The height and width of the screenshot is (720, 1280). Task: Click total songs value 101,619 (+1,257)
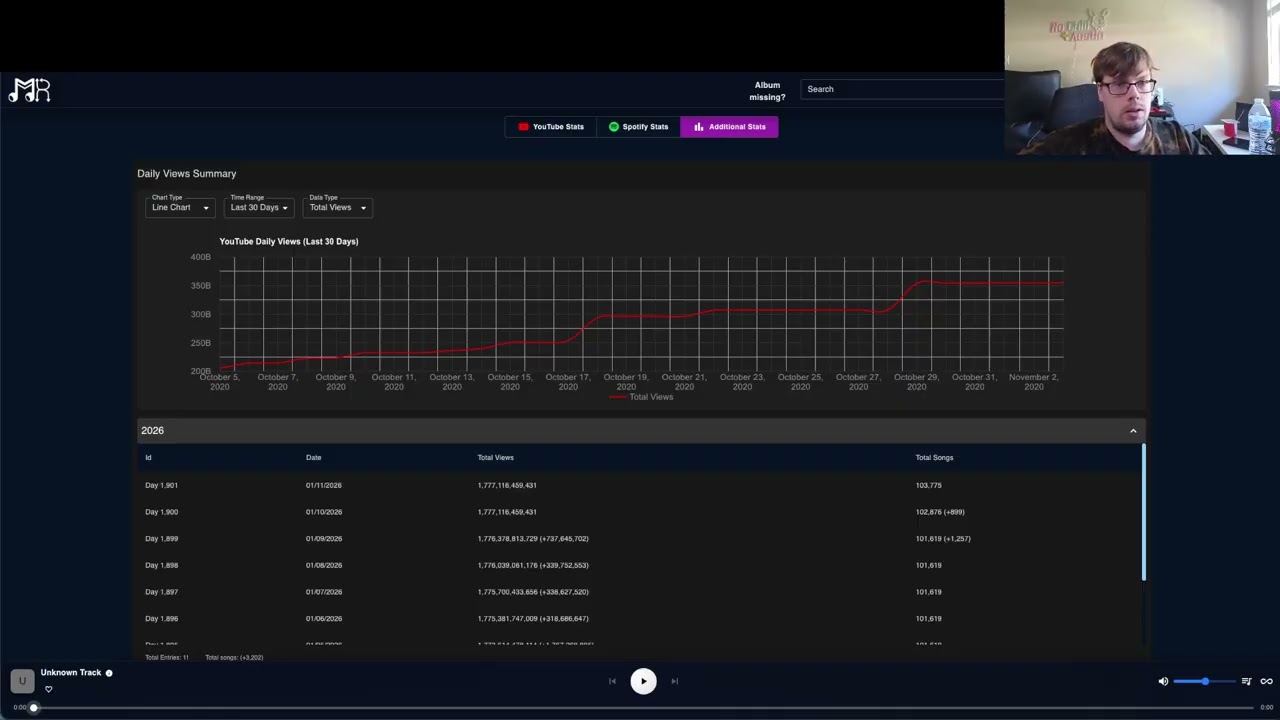coord(943,539)
